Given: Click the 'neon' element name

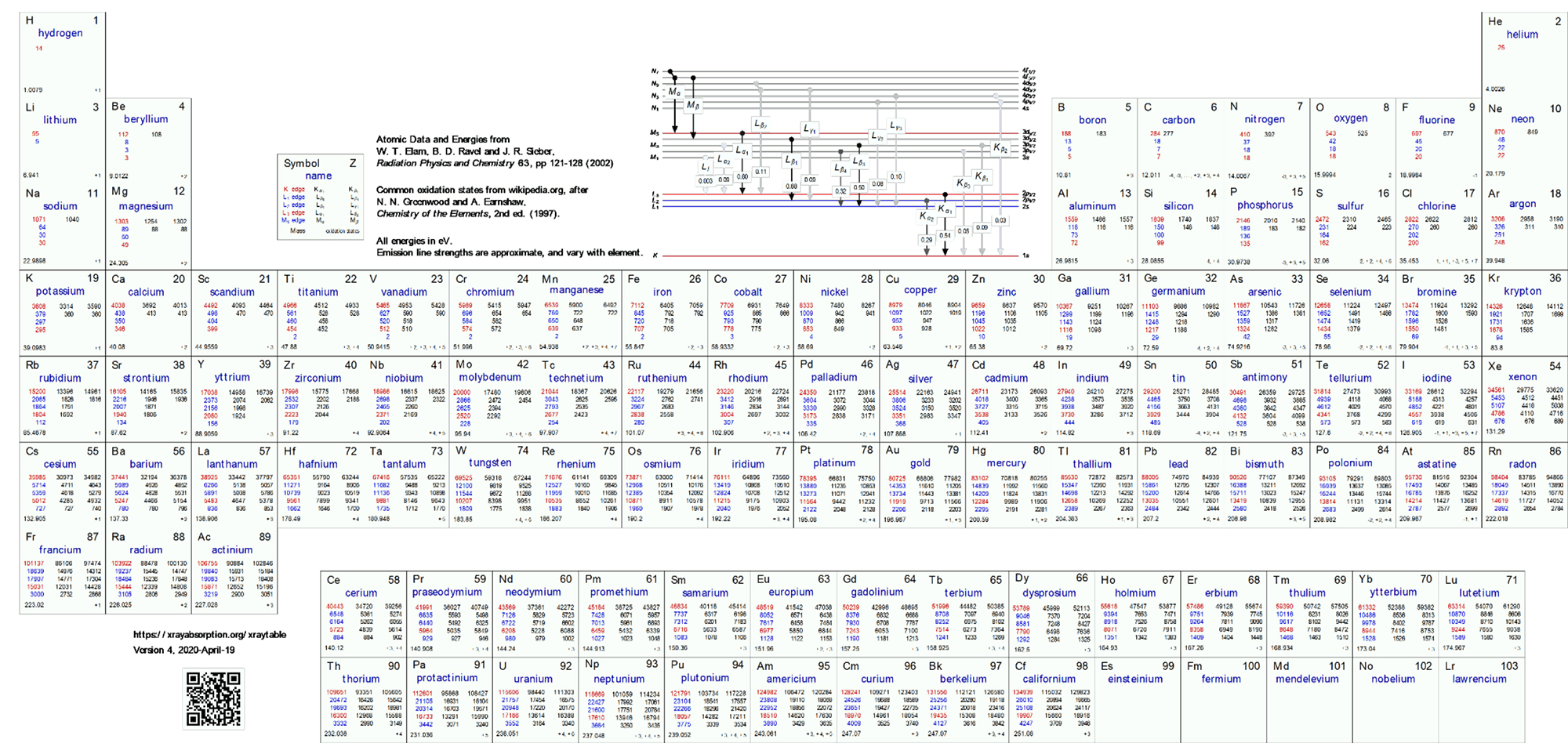Looking at the screenshot, I should [x=1523, y=120].
